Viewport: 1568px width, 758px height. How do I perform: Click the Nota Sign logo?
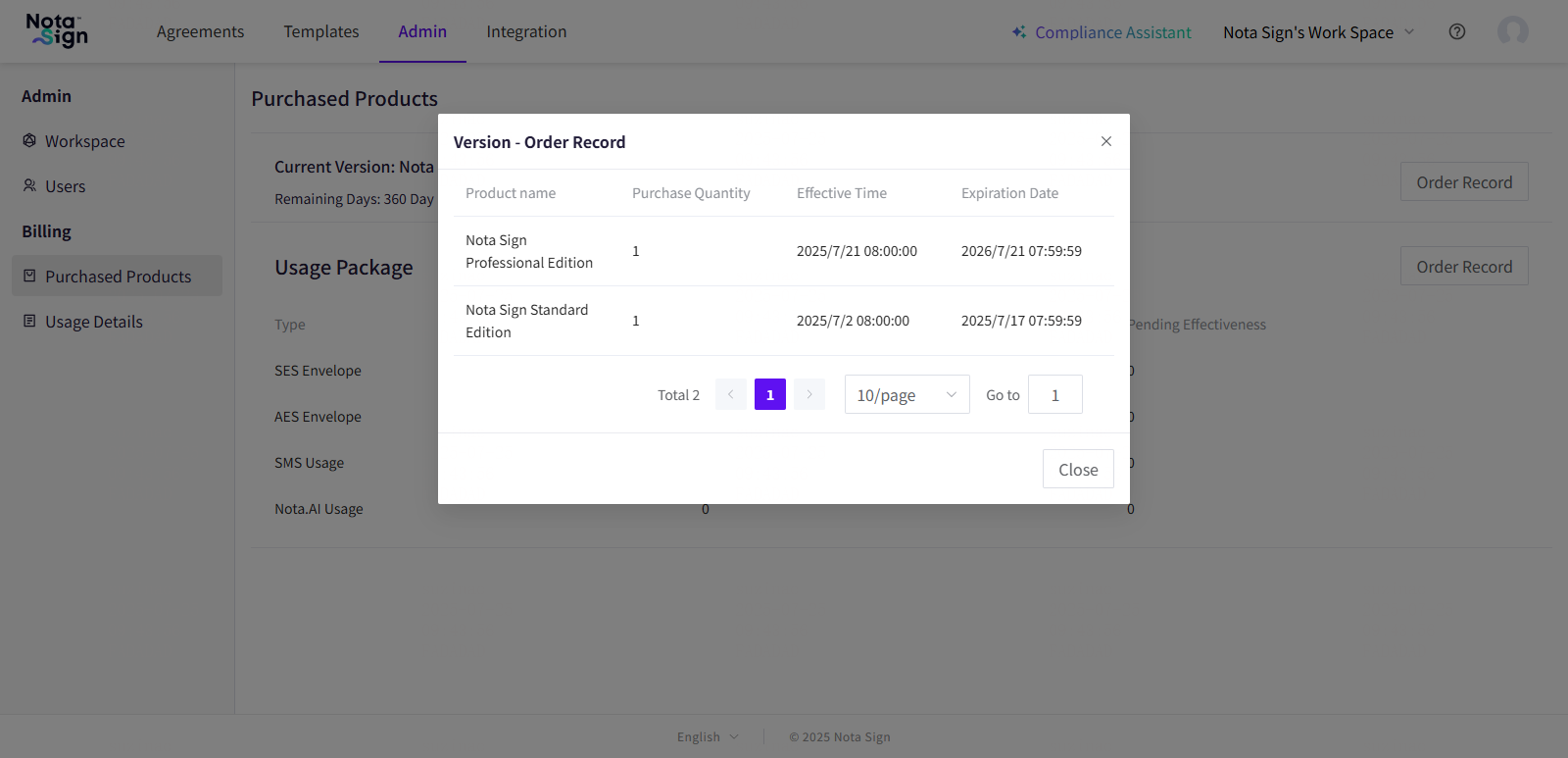coord(57,31)
